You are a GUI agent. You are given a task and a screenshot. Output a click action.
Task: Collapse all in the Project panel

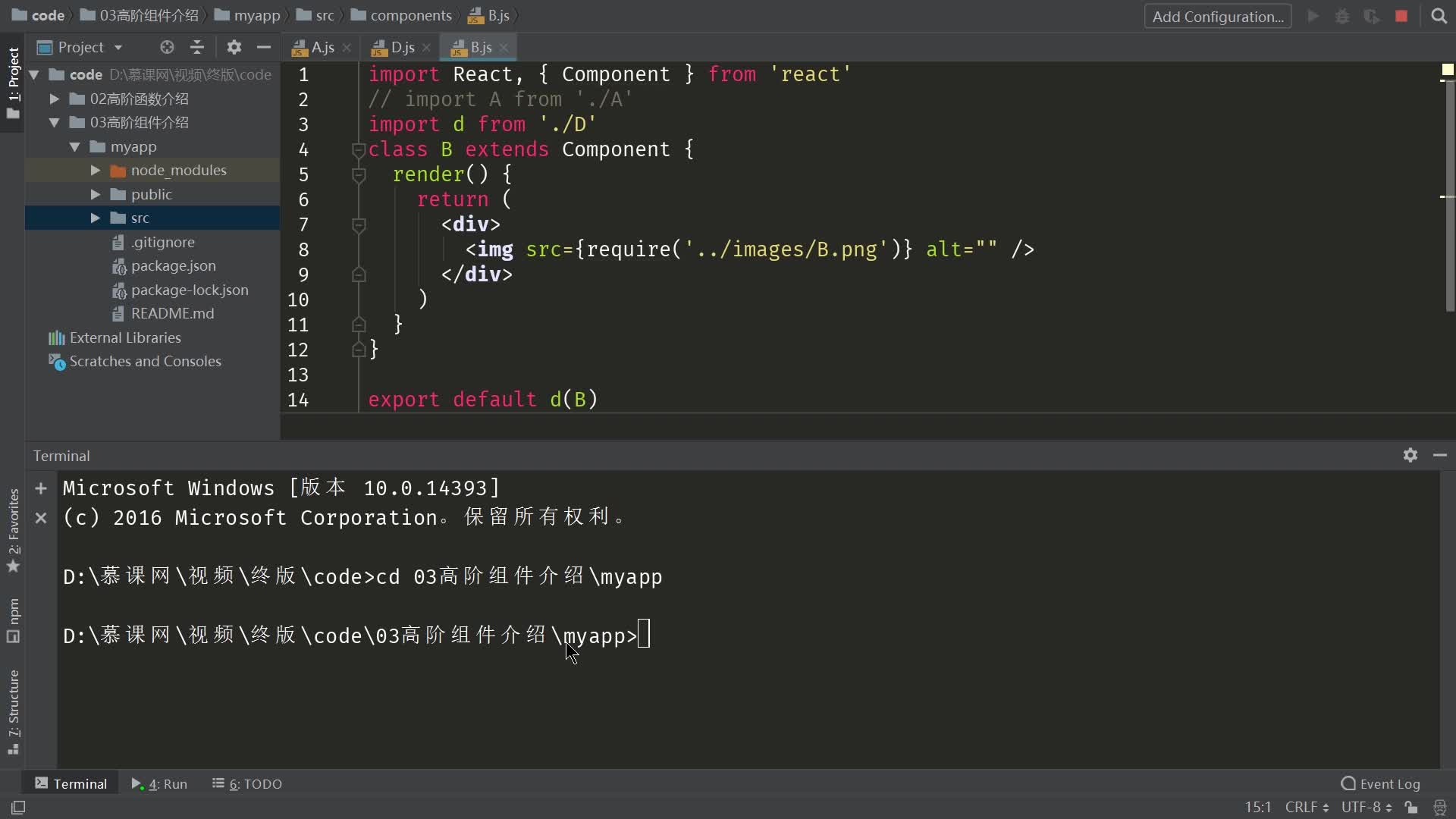point(197,47)
